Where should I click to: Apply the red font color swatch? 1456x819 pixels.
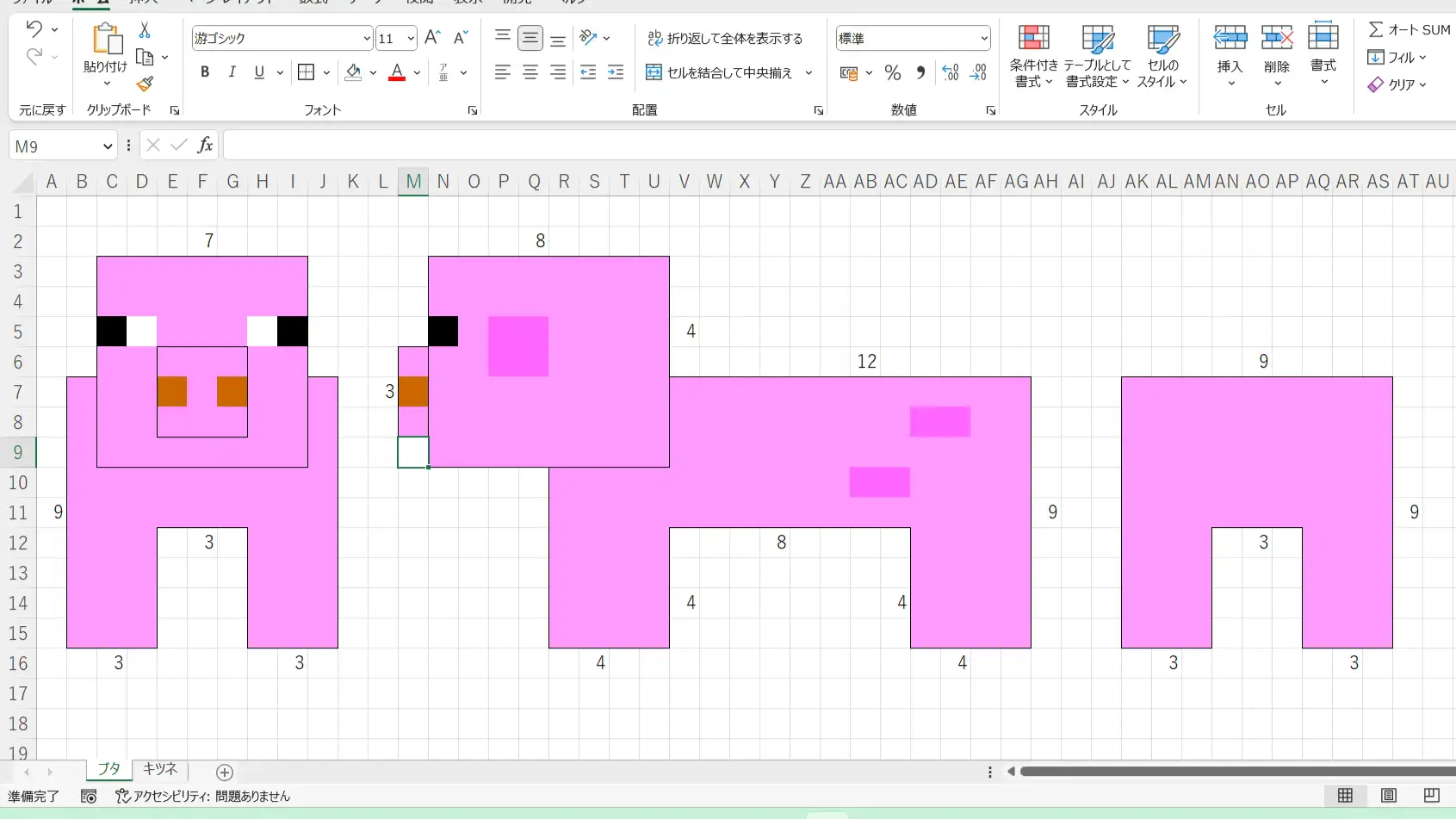tap(397, 72)
